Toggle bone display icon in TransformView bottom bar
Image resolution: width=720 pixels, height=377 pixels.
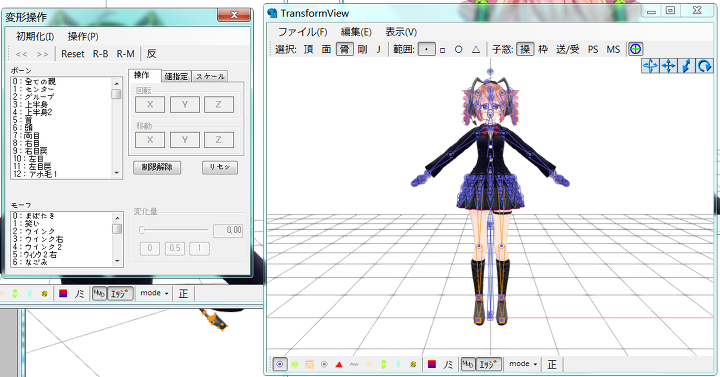pyautogui.click(x=280, y=364)
